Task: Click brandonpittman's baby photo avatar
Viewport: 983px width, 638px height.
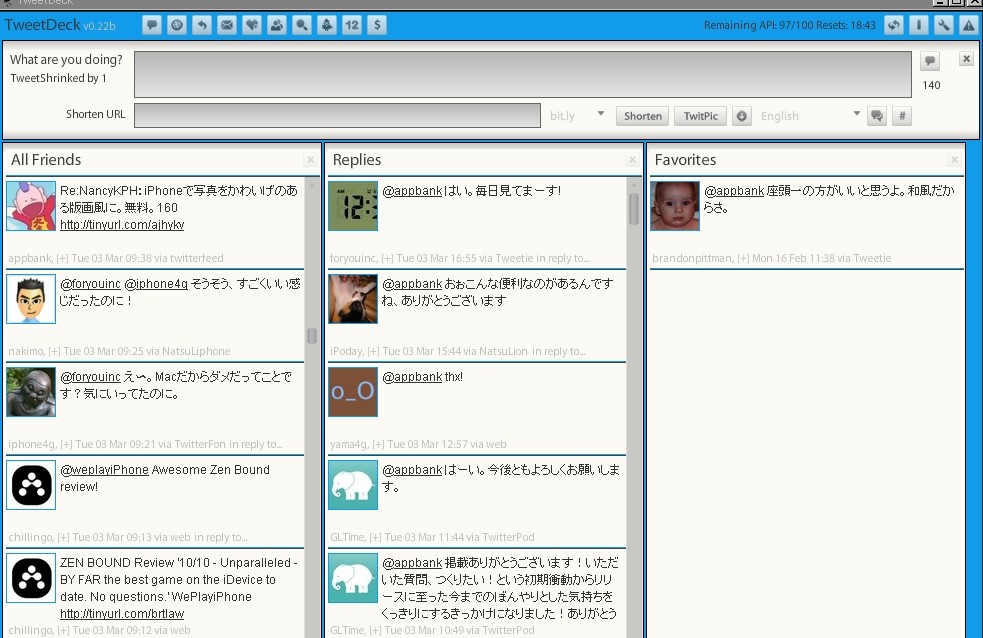Action: tap(675, 206)
